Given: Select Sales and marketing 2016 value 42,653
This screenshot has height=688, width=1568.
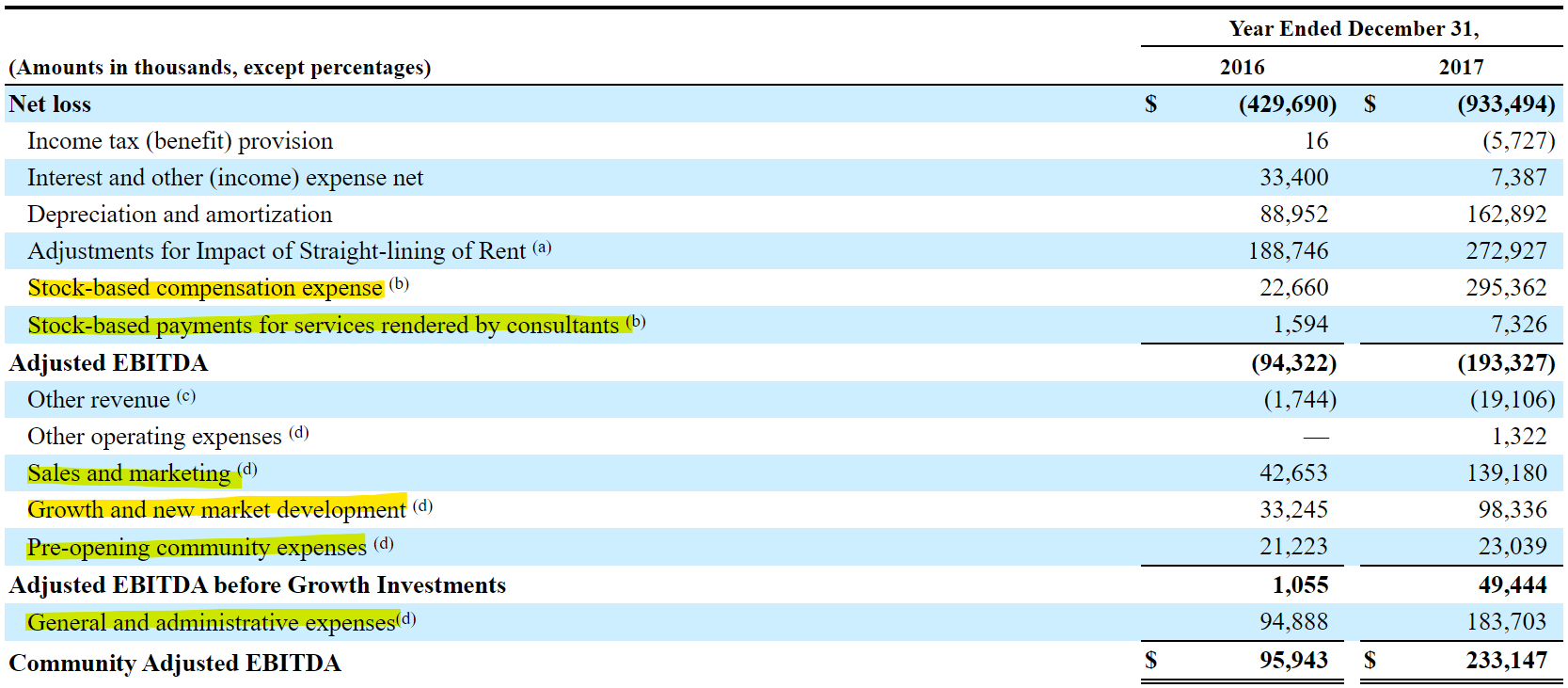Looking at the screenshot, I should click(1293, 473).
